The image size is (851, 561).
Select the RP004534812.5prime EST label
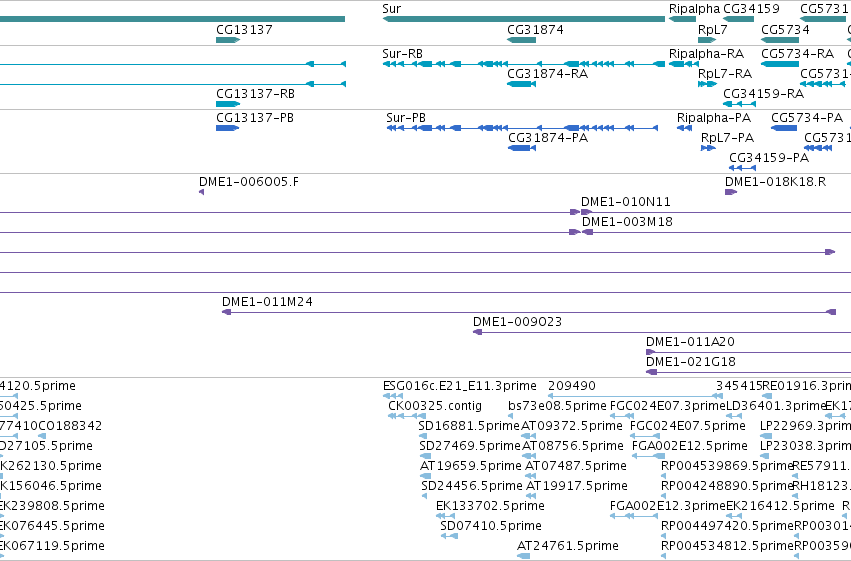point(727,546)
